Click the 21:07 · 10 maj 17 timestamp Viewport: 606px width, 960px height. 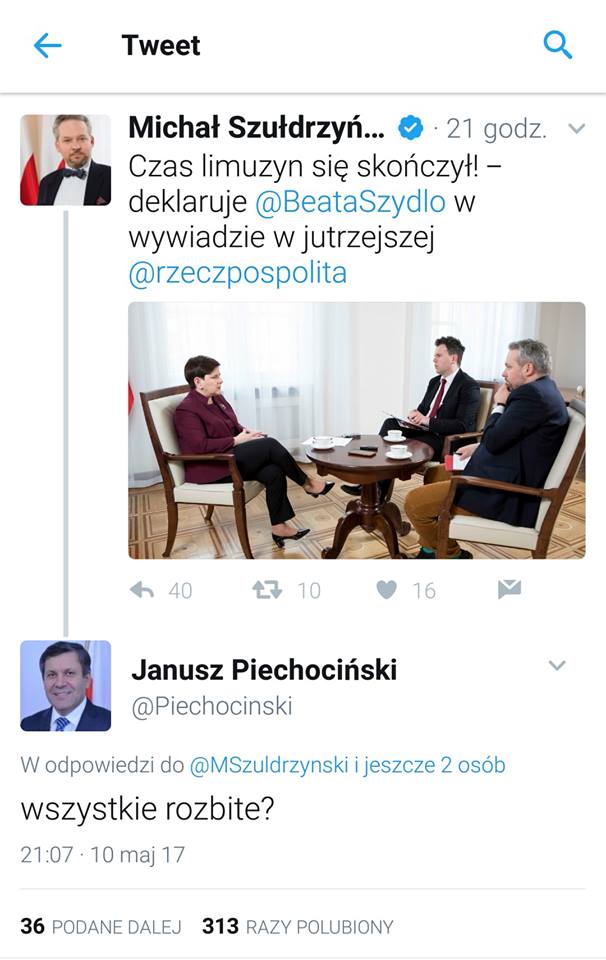click(103, 854)
